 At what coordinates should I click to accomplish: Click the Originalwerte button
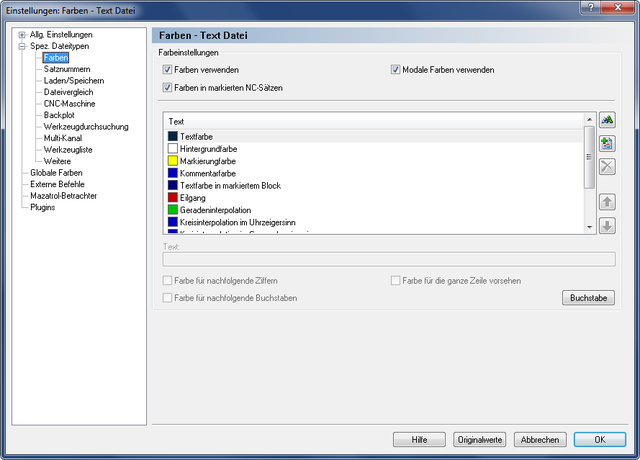tap(480, 440)
